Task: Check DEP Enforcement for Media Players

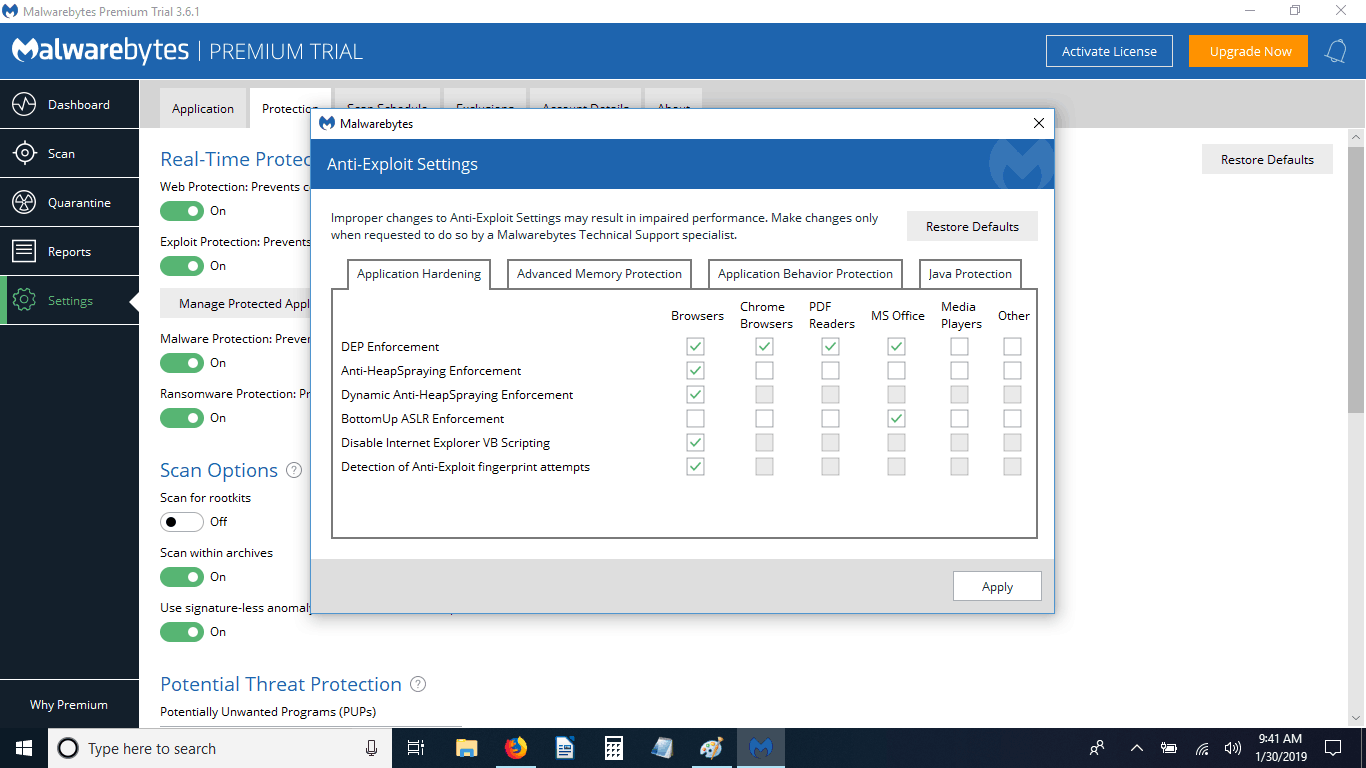Action: click(x=959, y=347)
